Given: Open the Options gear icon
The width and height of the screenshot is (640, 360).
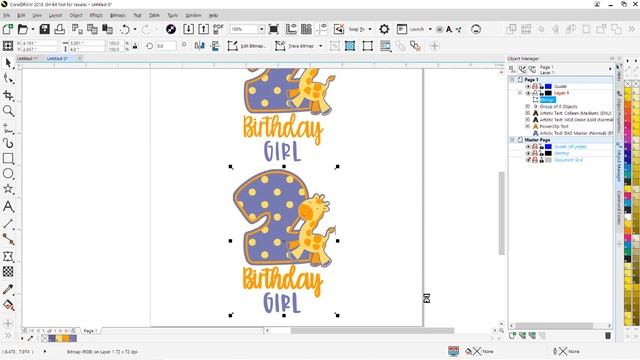Looking at the screenshot, I should [x=384, y=29].
